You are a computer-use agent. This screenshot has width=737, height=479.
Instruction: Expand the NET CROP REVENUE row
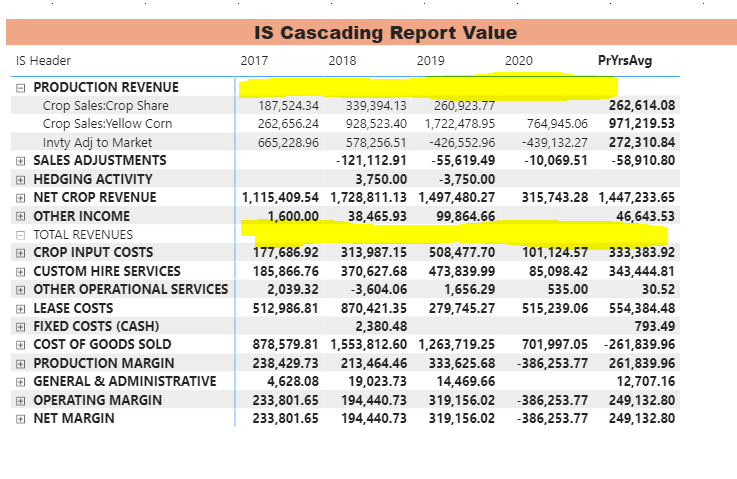[x=20, y=198]
